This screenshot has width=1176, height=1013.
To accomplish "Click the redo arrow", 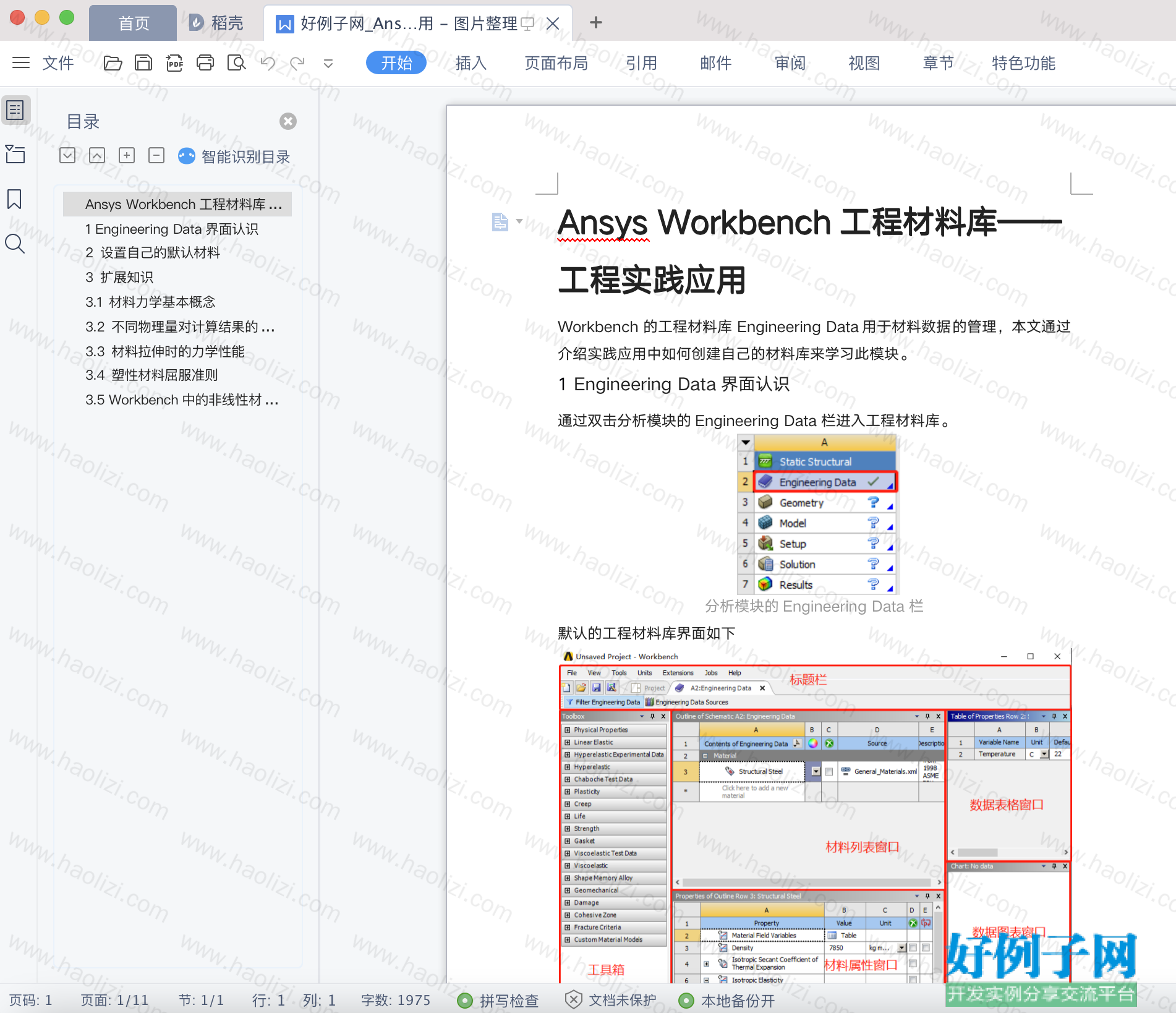I will click(x=297, y=62).
